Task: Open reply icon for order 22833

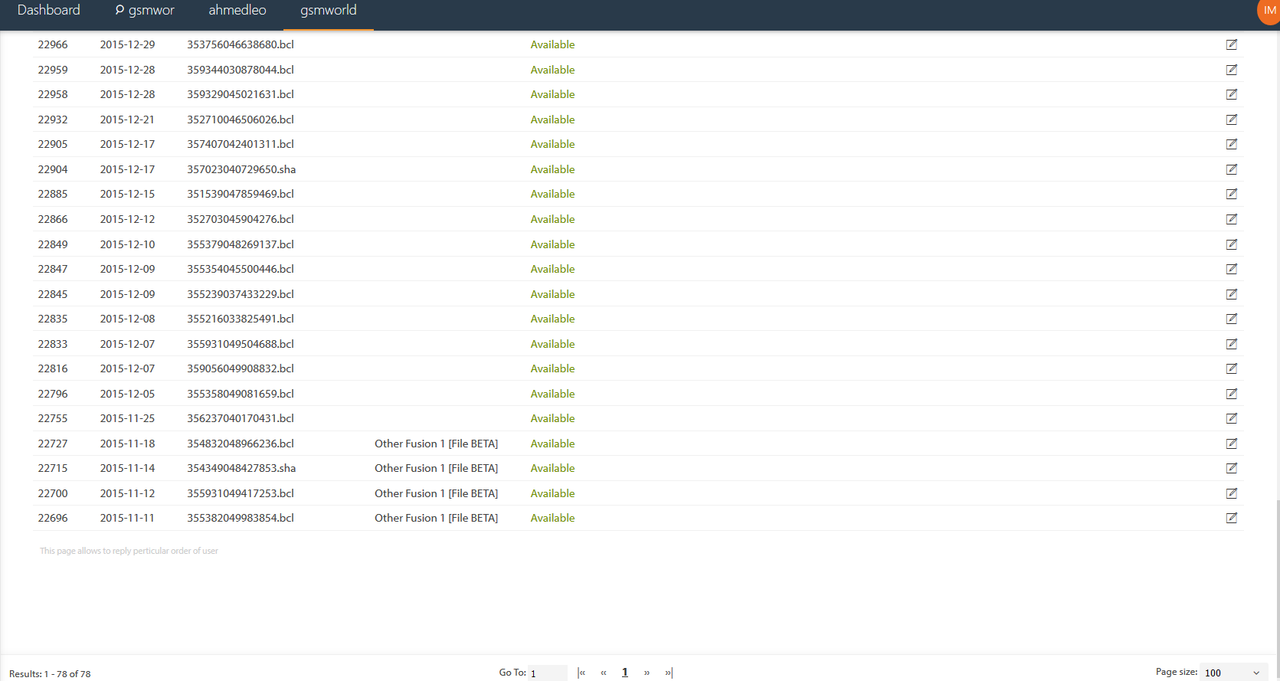Action: click(1231, 344)
